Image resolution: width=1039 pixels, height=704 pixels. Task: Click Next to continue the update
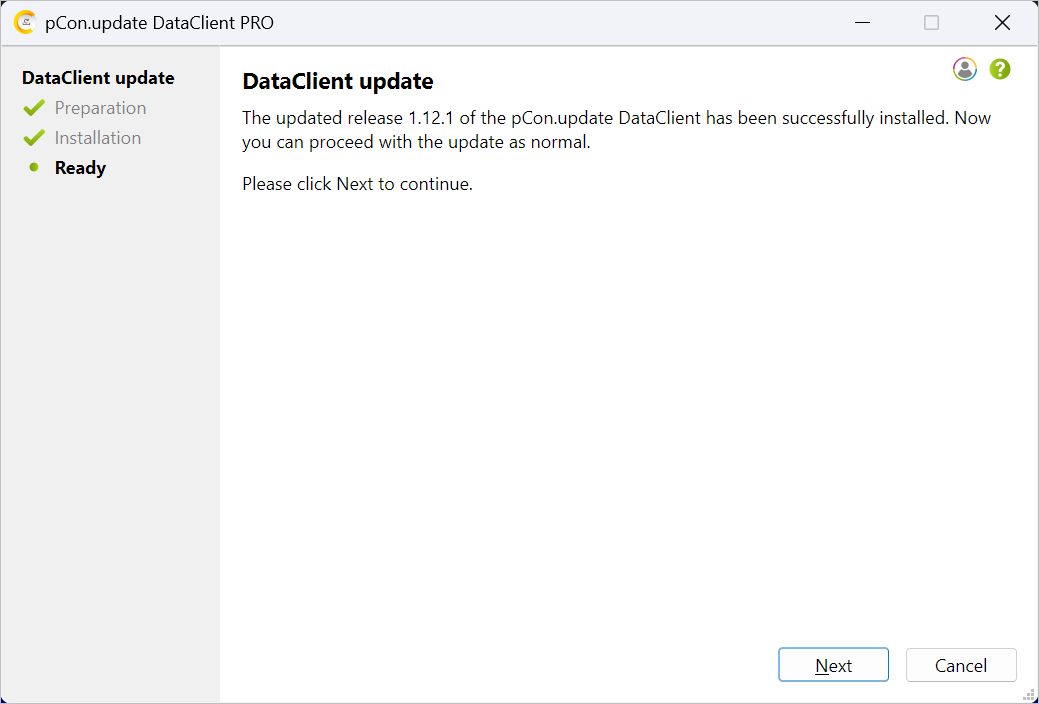coord(834,665)
